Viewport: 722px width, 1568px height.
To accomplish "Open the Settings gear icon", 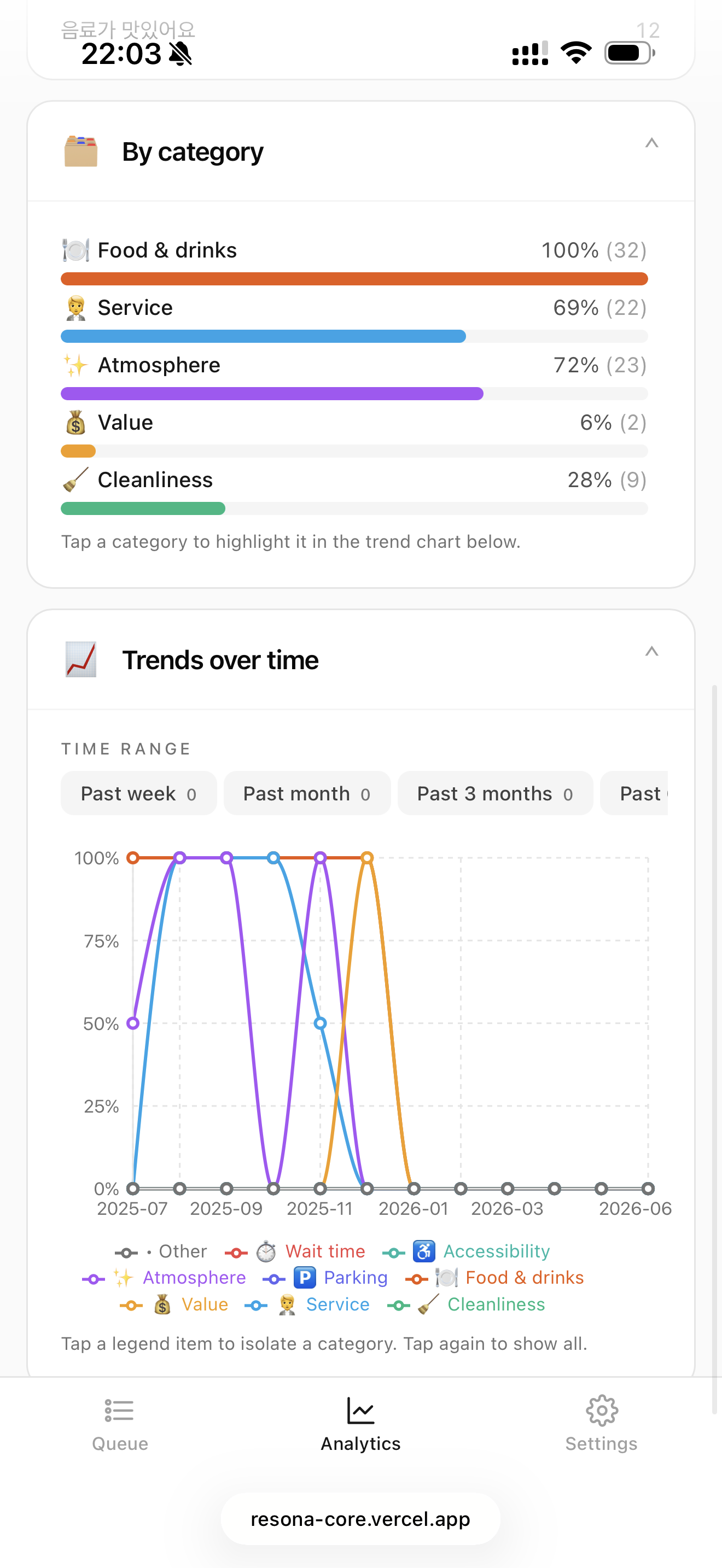I will point(602,1411).
